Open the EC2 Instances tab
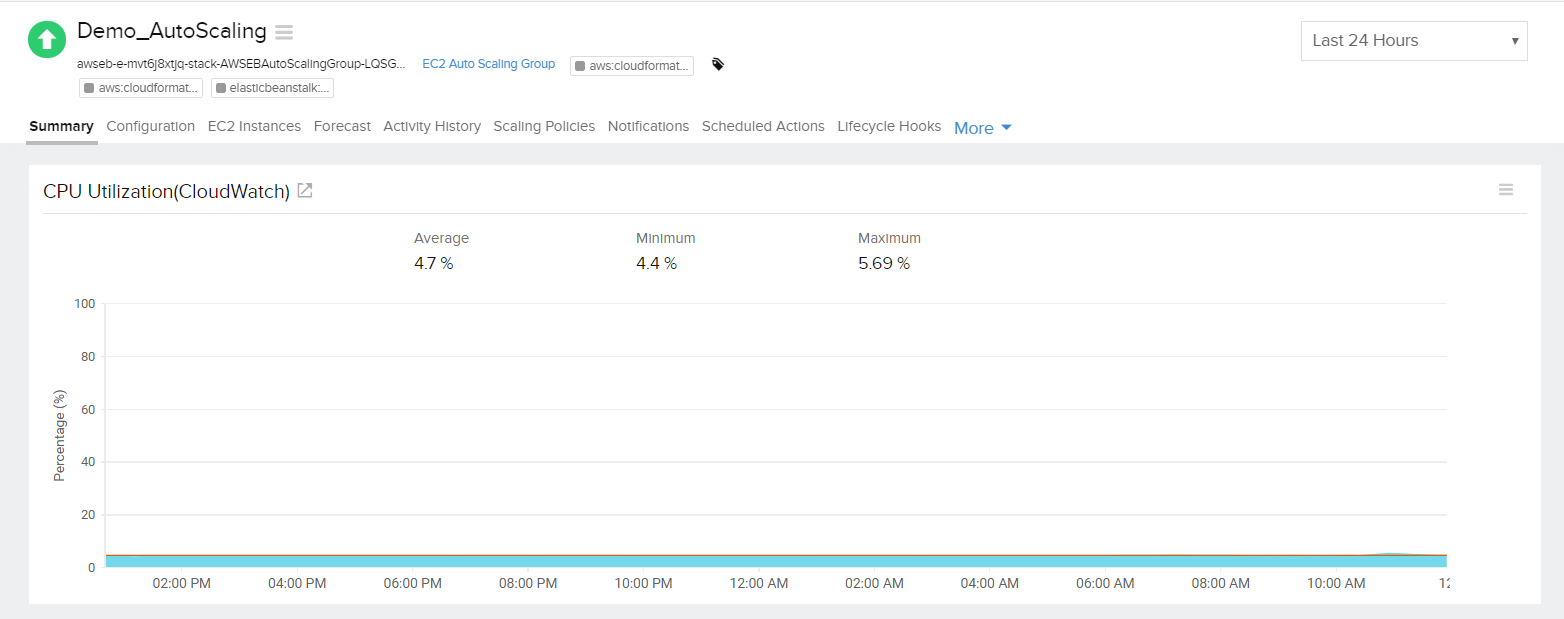1564x619 pixels. click(x=254, y=126)
